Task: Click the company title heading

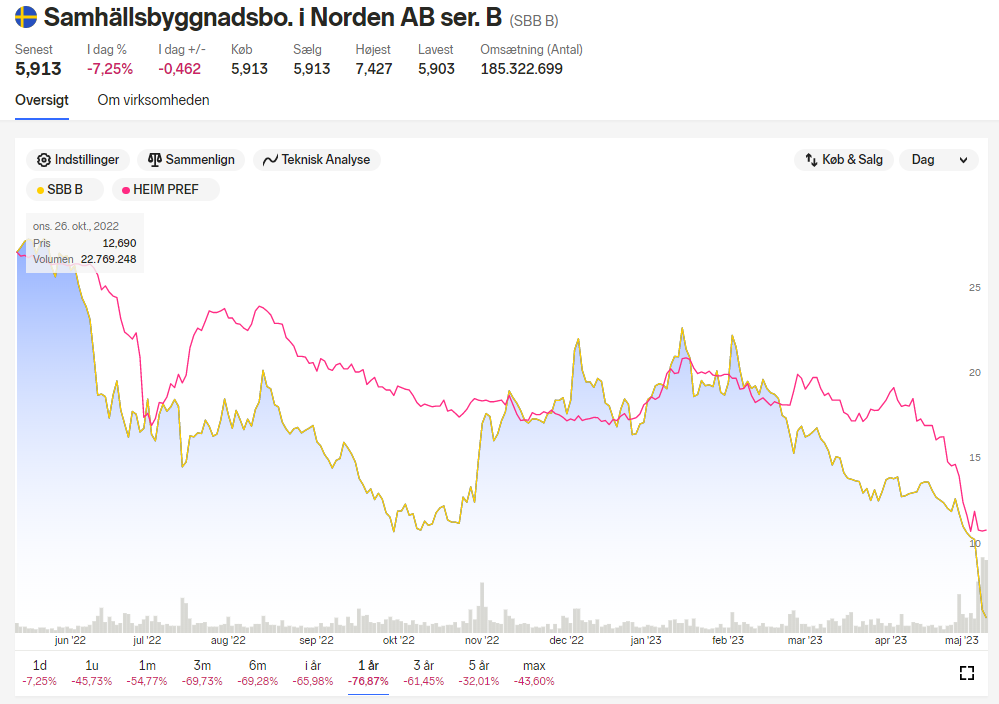Action: pyautogui.click(x=273, y=18)
